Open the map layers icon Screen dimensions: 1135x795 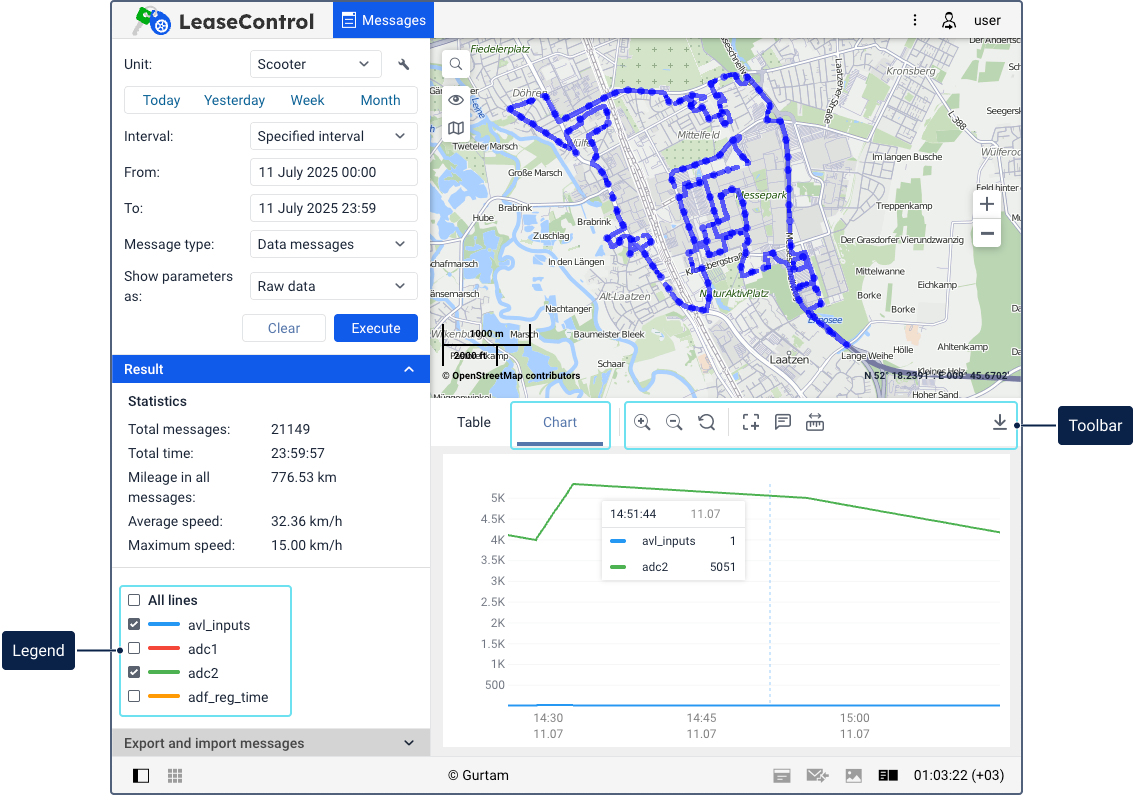455,128
